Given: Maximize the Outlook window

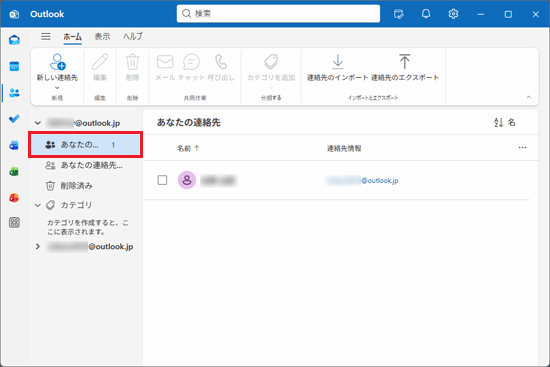Looking at the screenshot, I should pyautogui.click(x=508, y=14).
